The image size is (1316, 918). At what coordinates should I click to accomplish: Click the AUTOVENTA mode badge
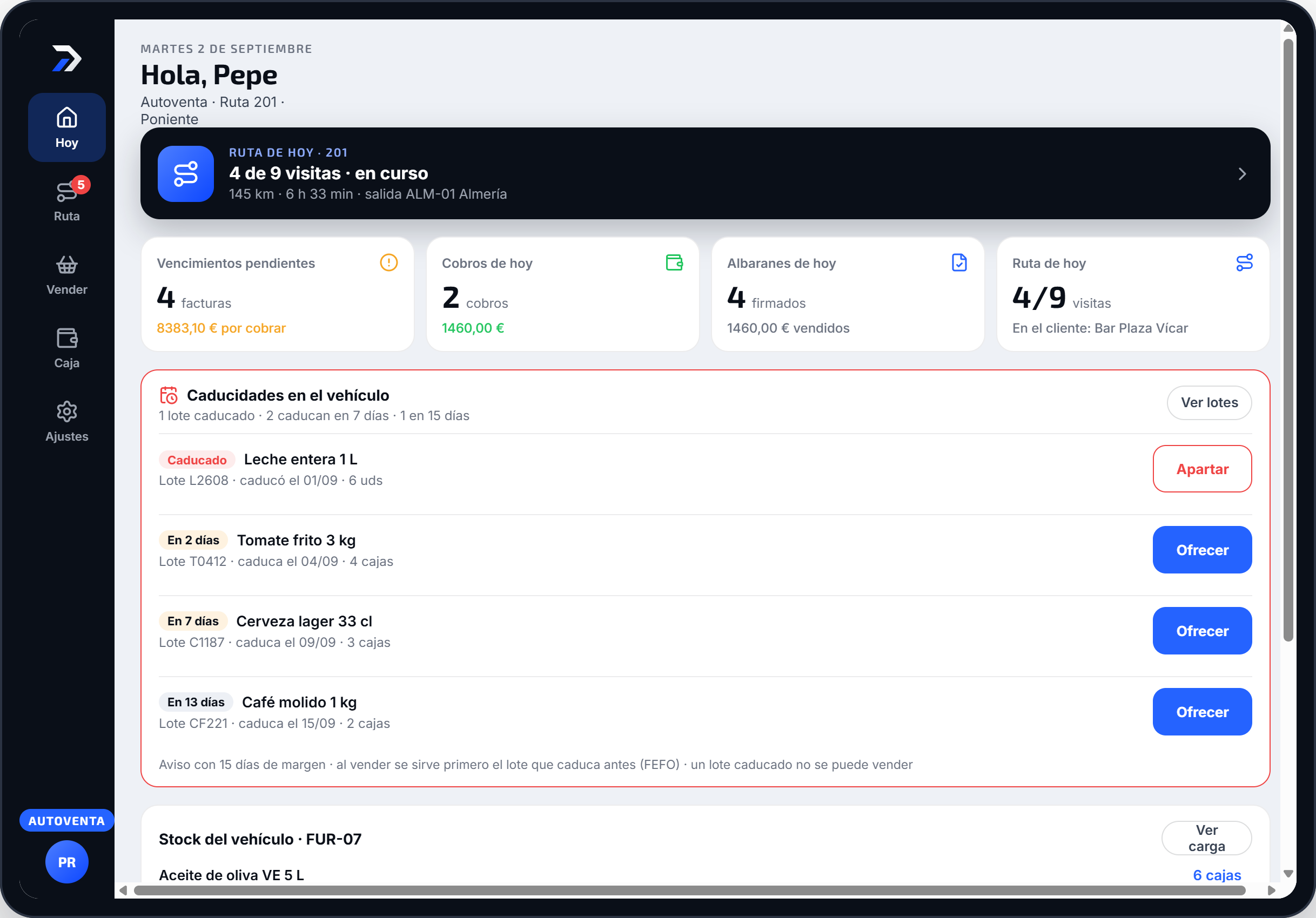point(66,820)
